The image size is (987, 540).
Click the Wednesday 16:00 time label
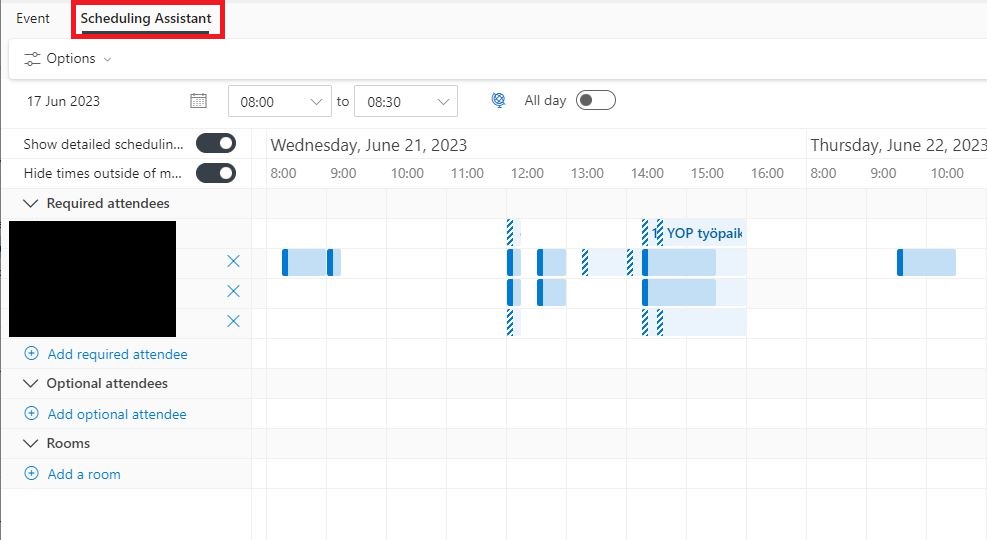767,173
